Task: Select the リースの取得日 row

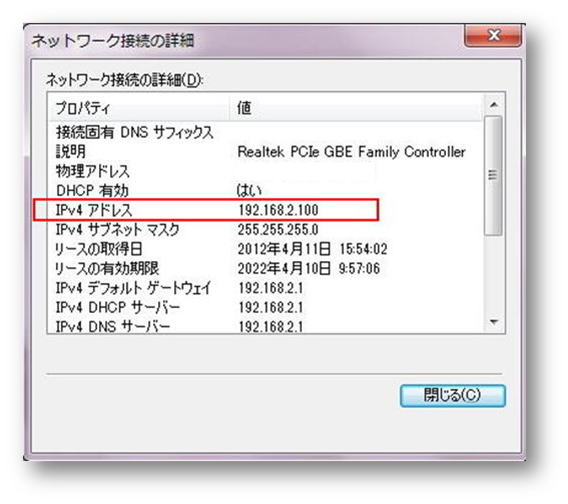Action: click(266, 249)
